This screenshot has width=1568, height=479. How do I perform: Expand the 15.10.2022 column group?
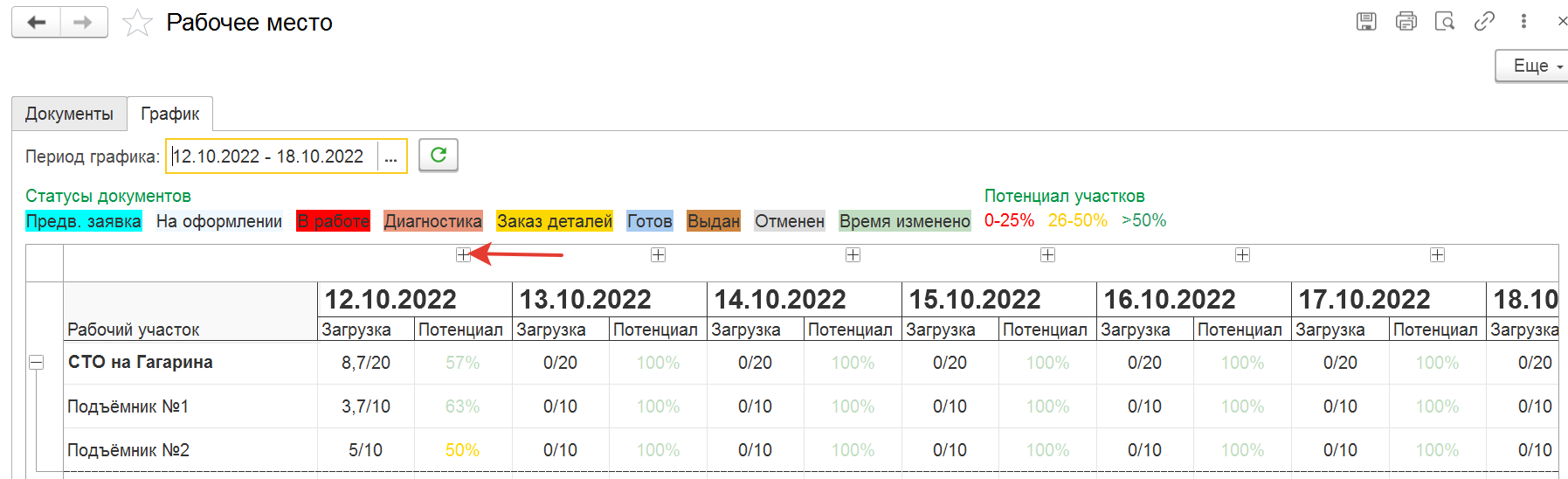[x=1047, y=254]
